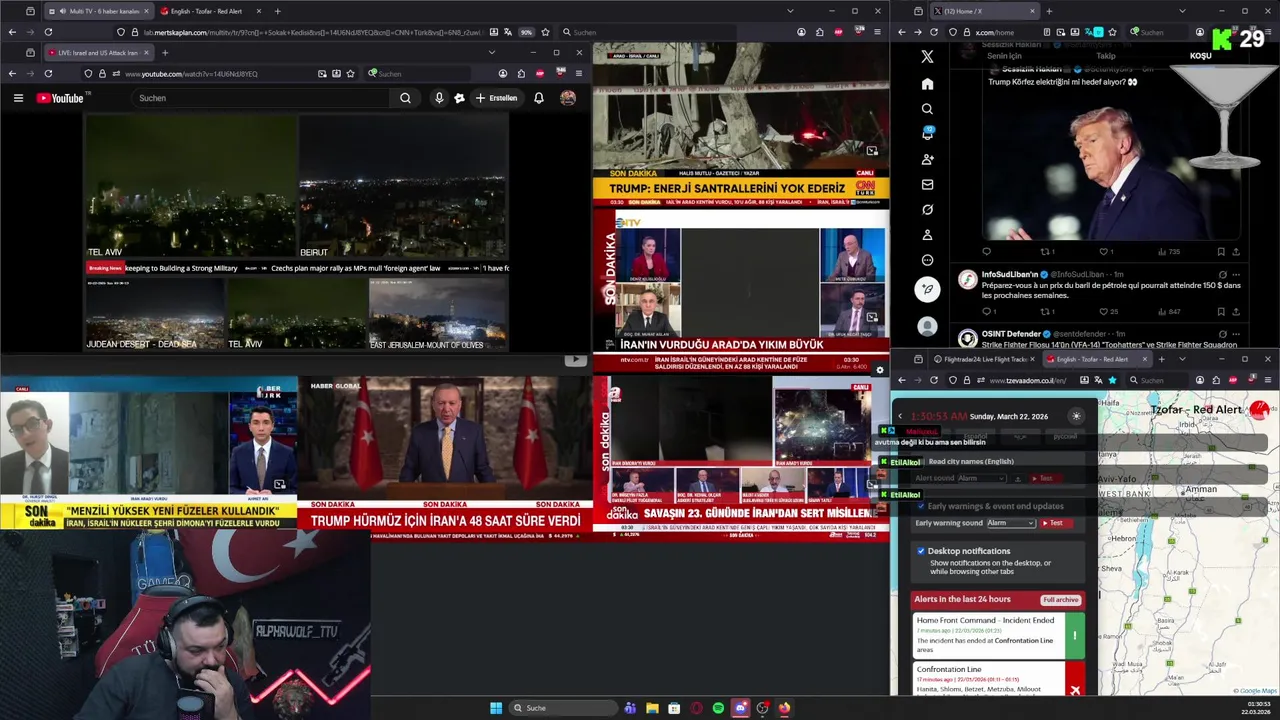Toggle Tzofar light/dark theme sun button
The width and height of the screenshot is (1280, 720).
(x=1076, y=416)
